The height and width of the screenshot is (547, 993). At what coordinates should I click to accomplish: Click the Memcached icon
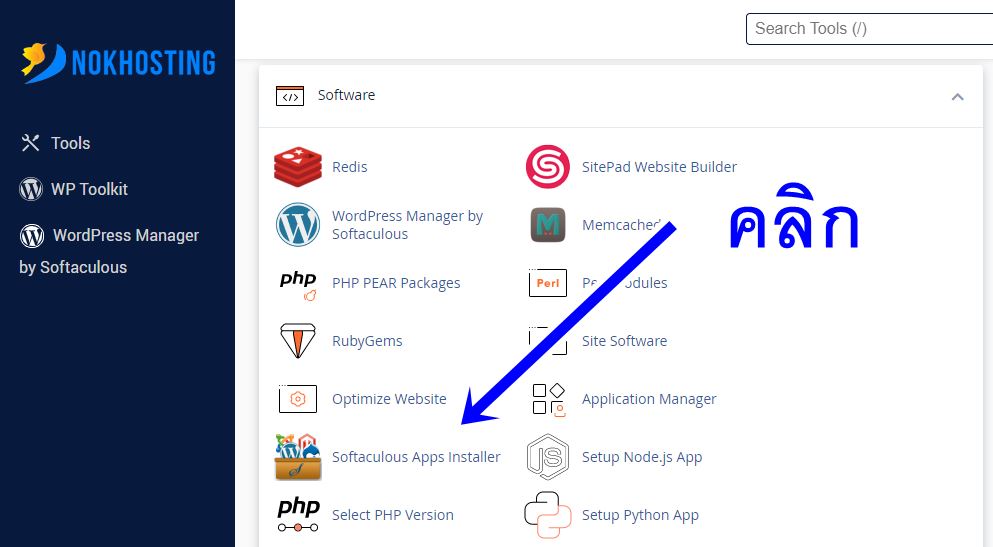(548, 225)
